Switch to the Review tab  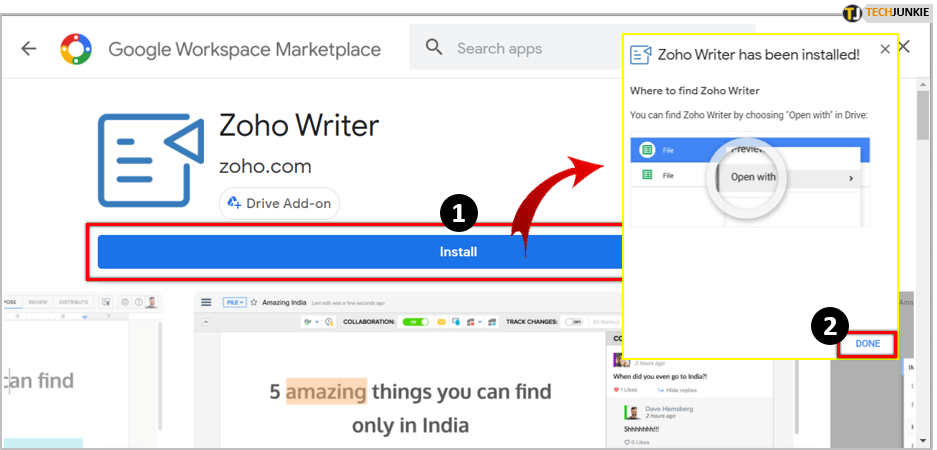[37, 301]
